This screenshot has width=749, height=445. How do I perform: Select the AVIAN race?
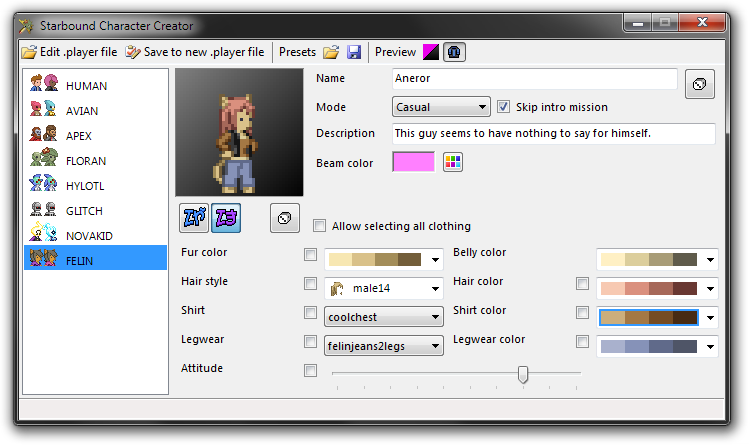96,111
